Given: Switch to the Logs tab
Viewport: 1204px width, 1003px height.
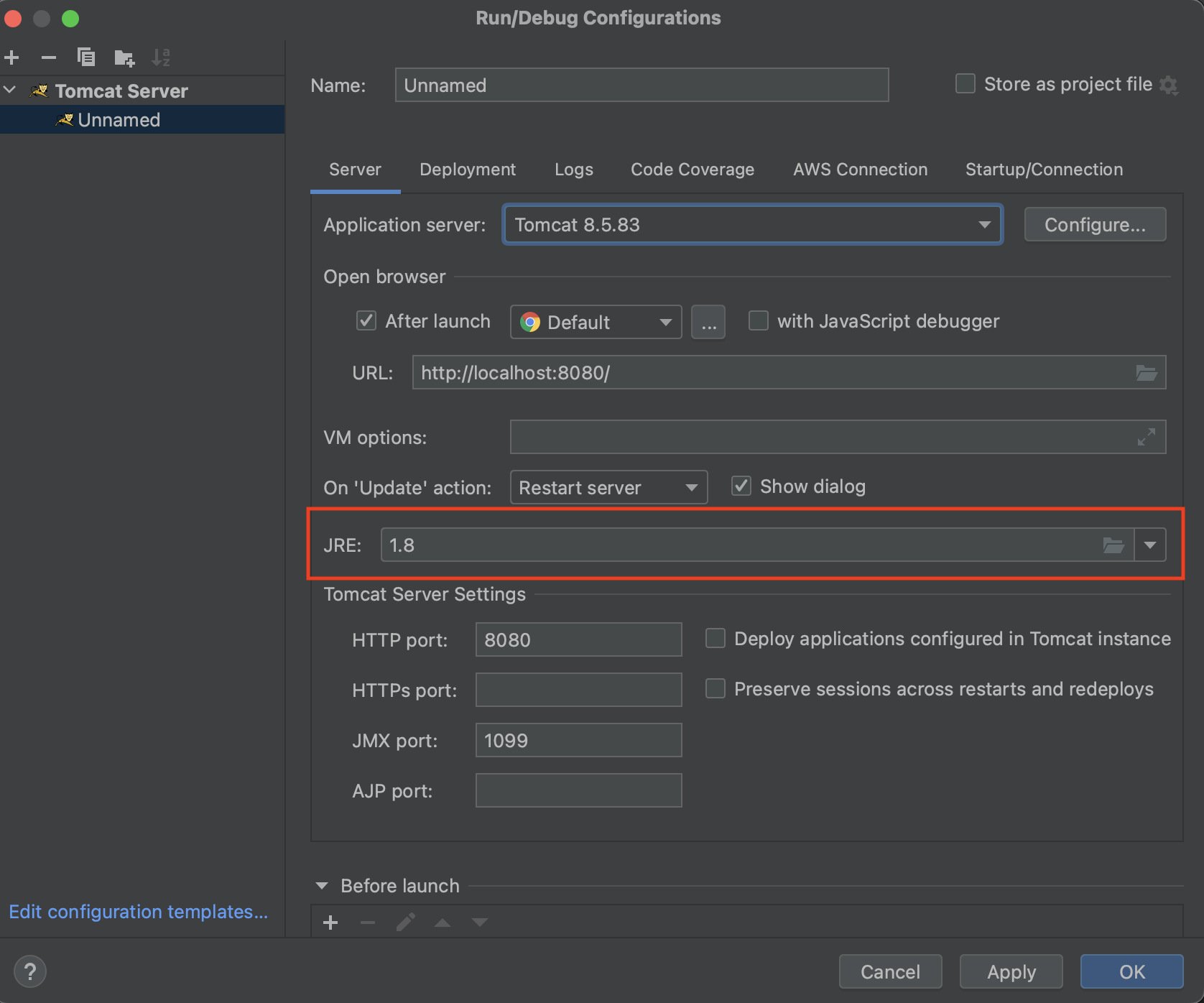Looking at the screenshot, I should [574, 170].
